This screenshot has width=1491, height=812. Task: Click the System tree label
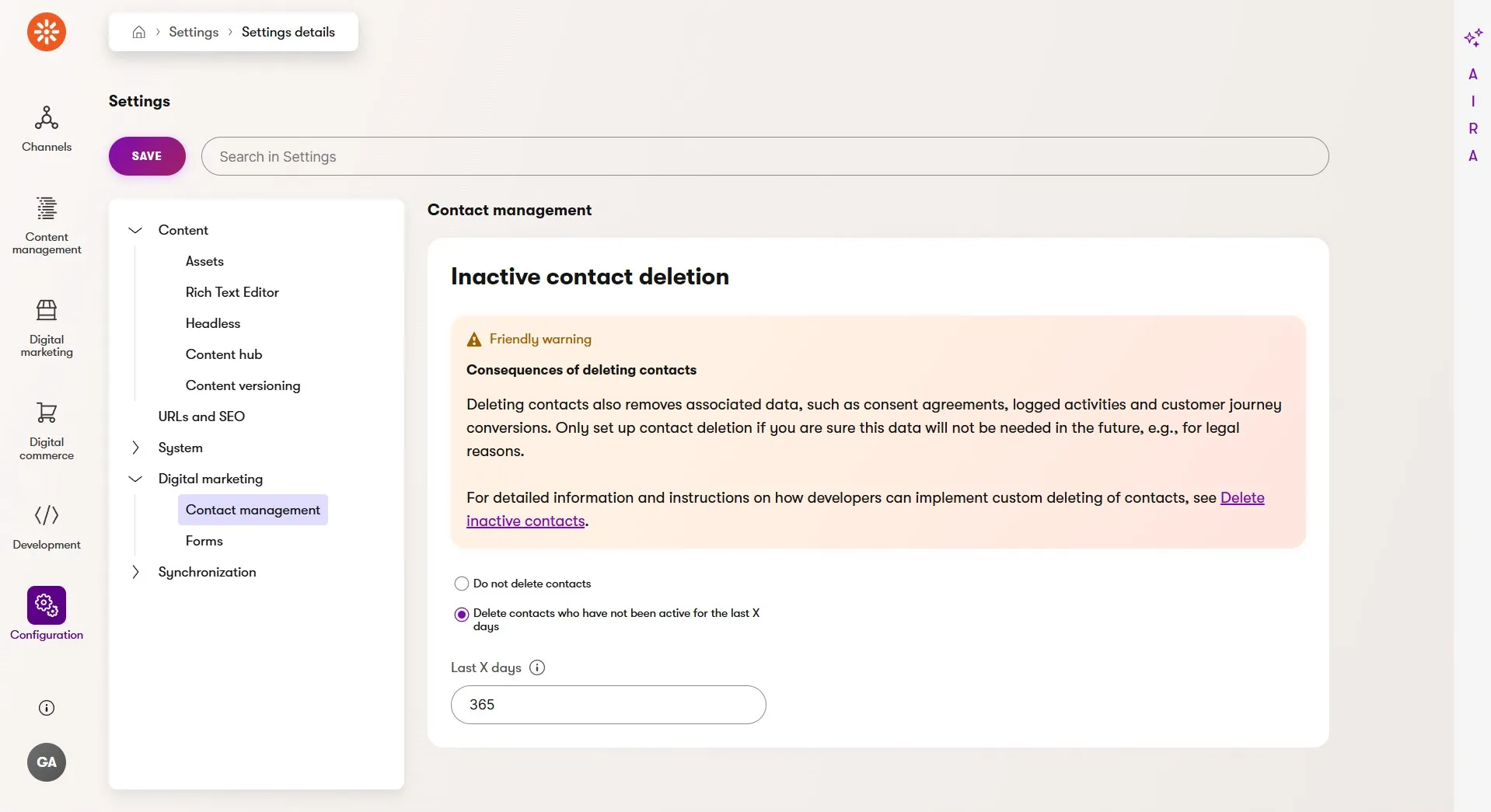point(180,448)
